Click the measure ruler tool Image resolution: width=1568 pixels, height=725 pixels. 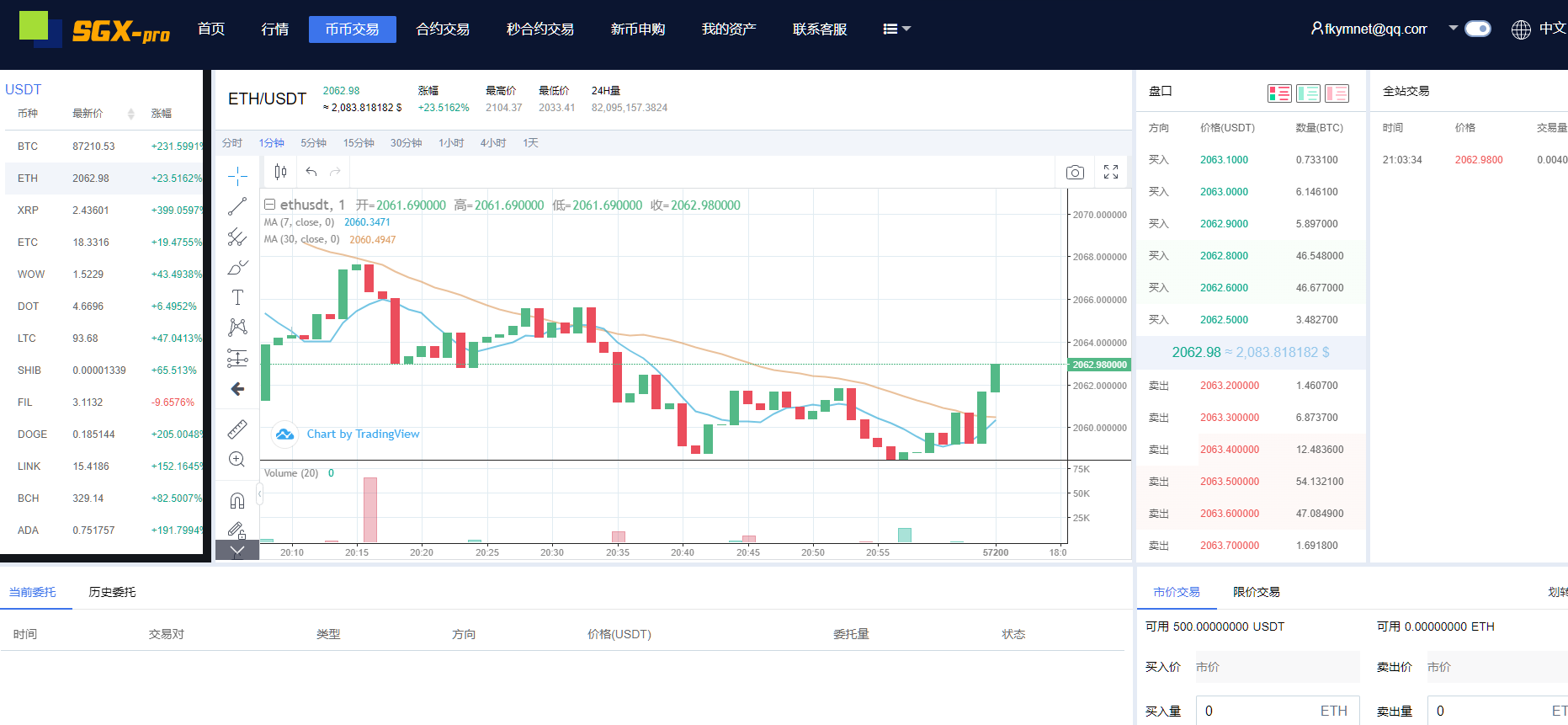click(x=237, y=429)
